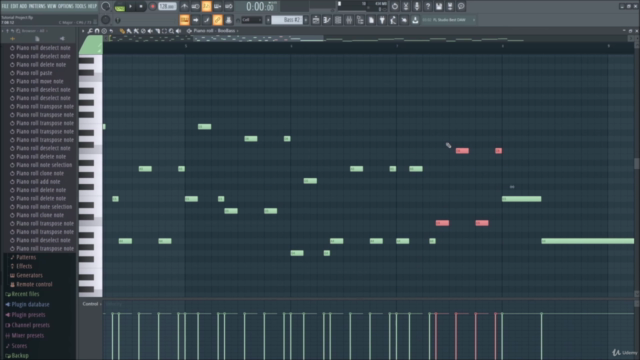Select the playback speaker tool in piano roll
Image resolution: width=640 pixels, height=360 pixels.
178,31
